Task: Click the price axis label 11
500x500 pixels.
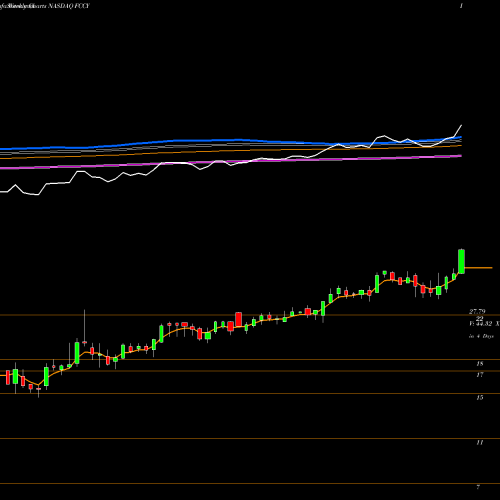Action: tap(480, 442)
